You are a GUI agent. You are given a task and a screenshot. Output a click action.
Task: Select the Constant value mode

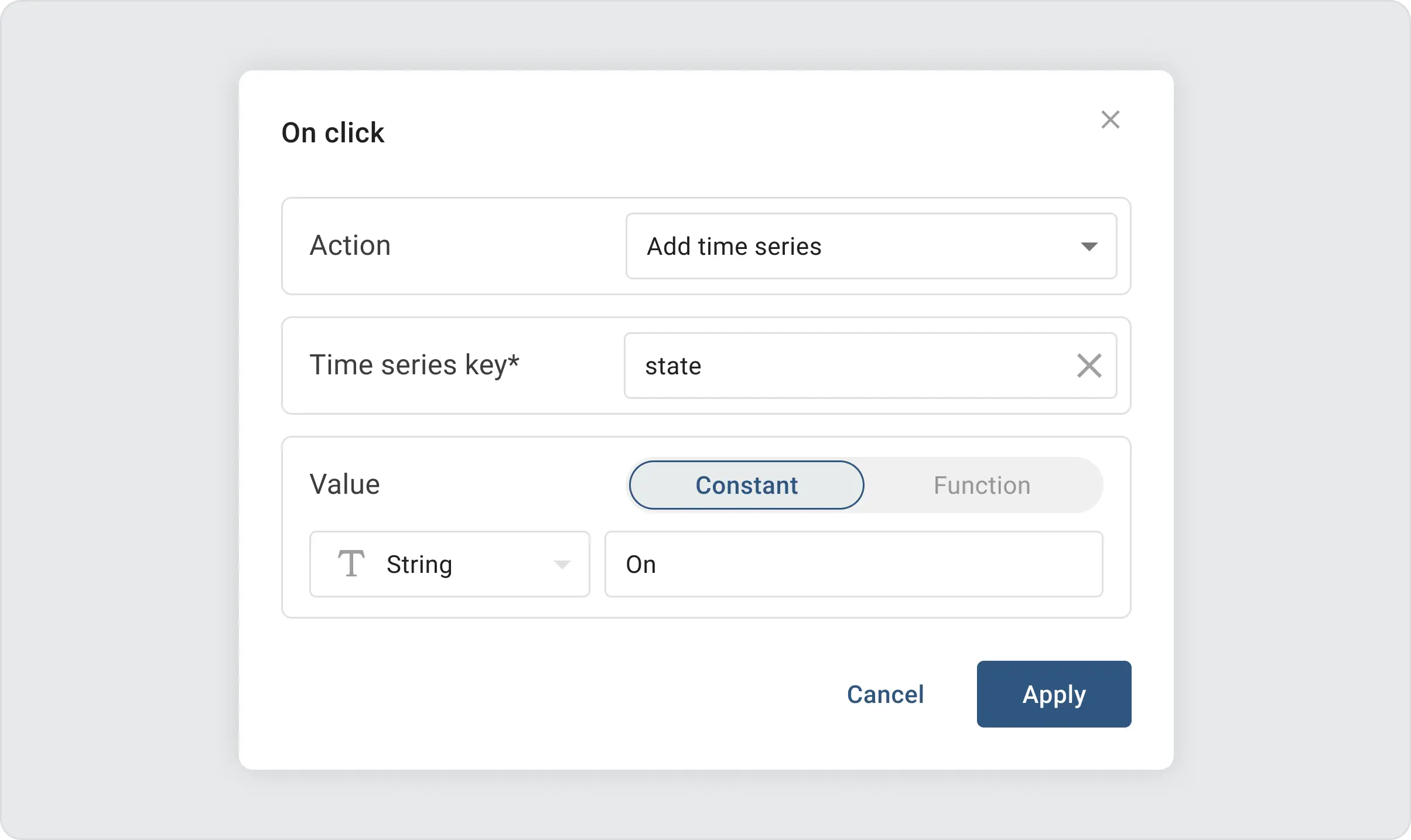coord(746,485)
